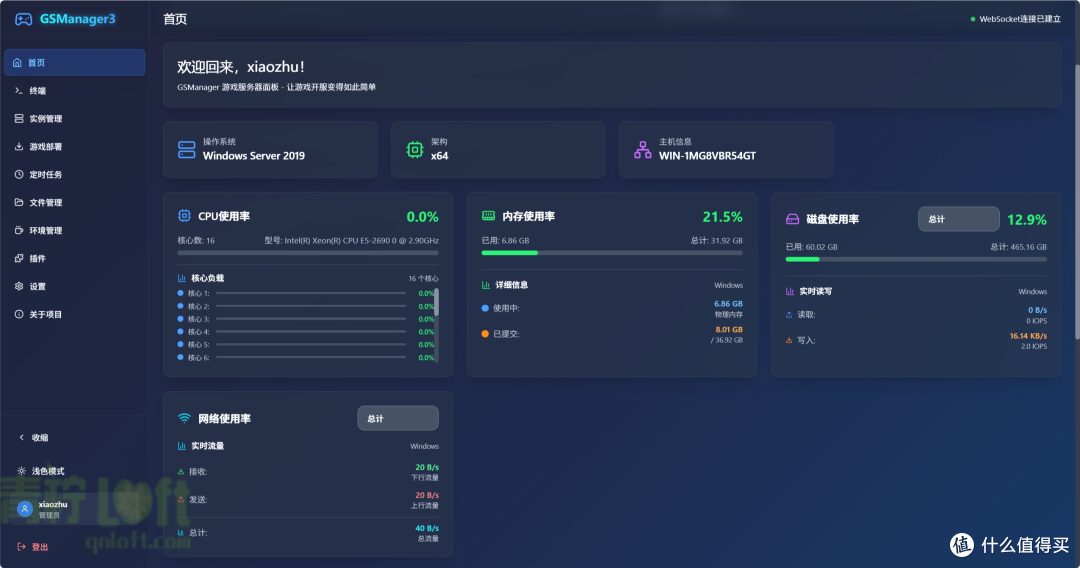The image size is (1080, 568).
Task: Select 定时任务 scheduled tasks
Action: tap(74, 175)
